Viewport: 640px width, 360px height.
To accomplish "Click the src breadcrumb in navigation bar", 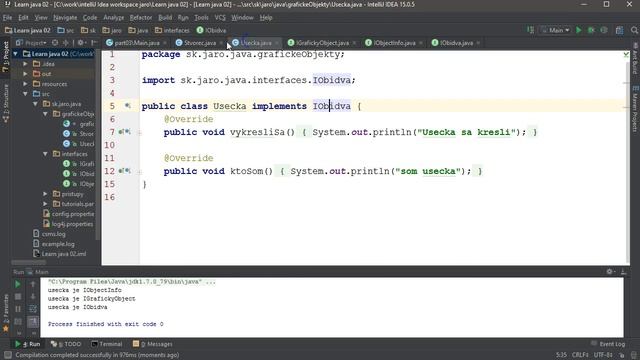I will click(66, 30).
